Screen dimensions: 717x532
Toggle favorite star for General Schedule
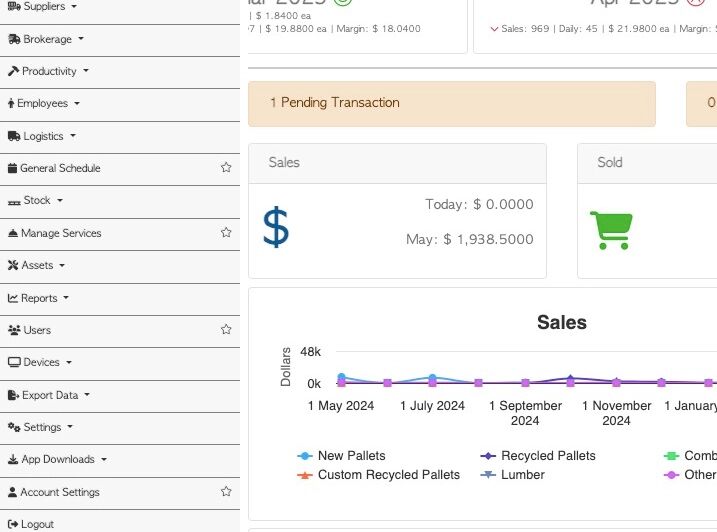226,168
